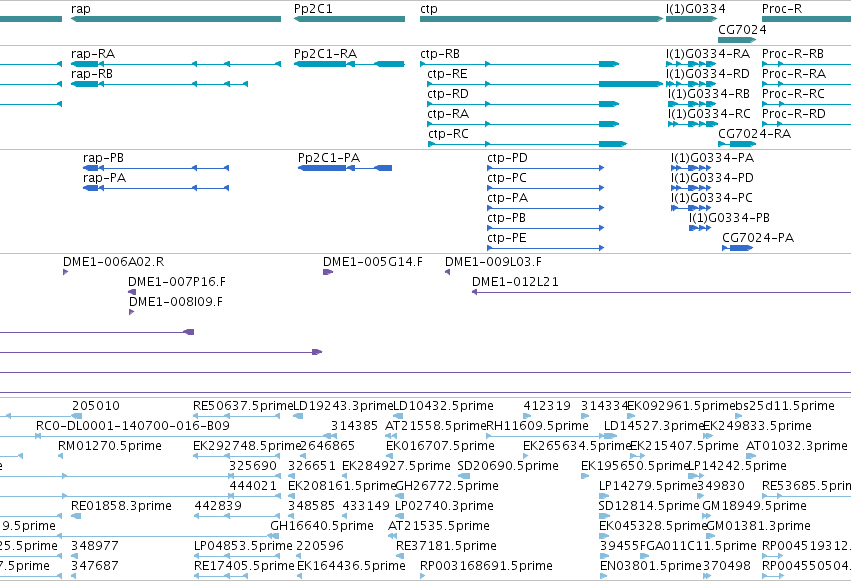Select BAC end DME1-007P16.F label
This screenshot has width=851, height=581.
177,282
